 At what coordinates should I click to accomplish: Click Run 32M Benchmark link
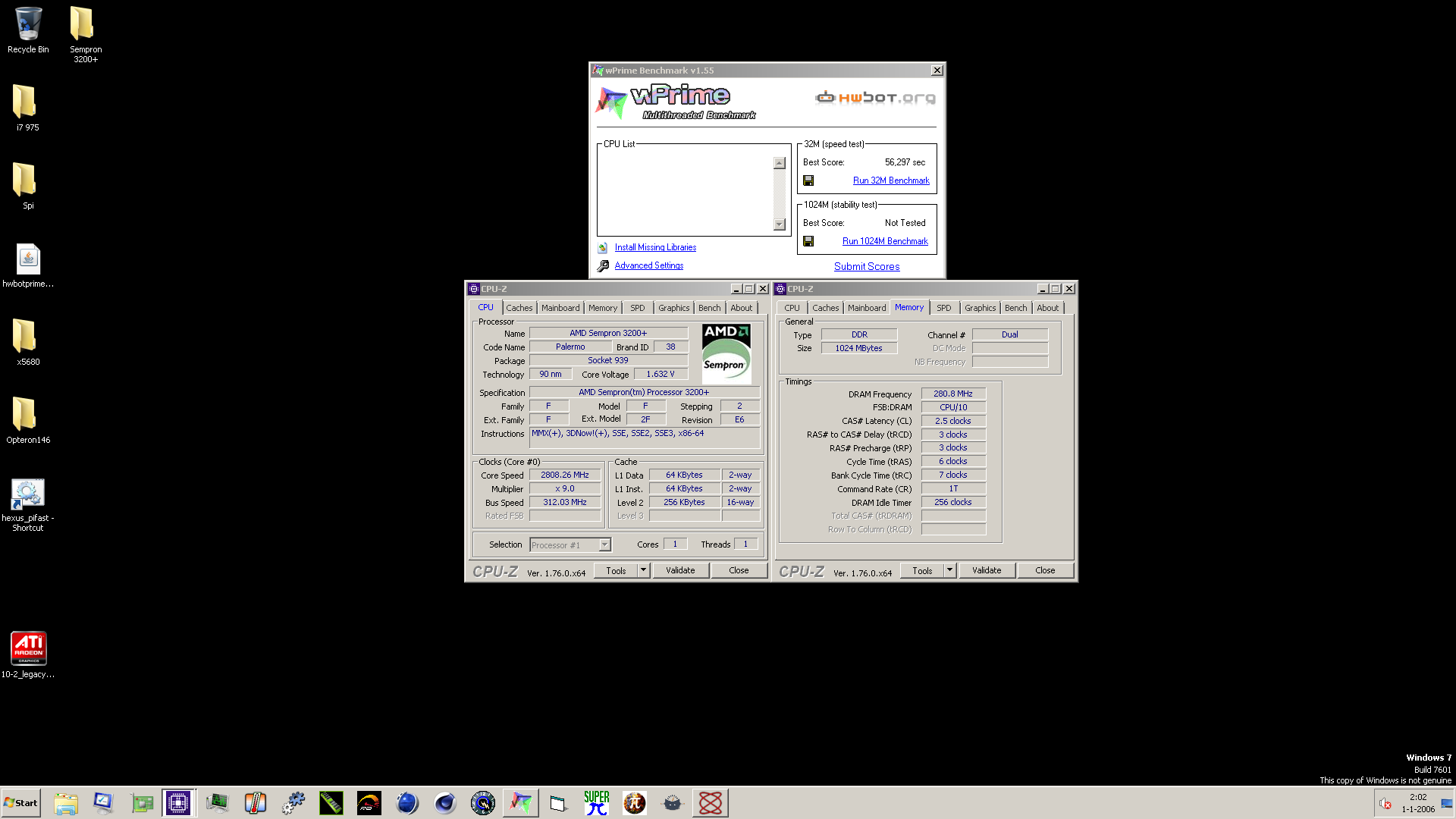coord(891,180)
